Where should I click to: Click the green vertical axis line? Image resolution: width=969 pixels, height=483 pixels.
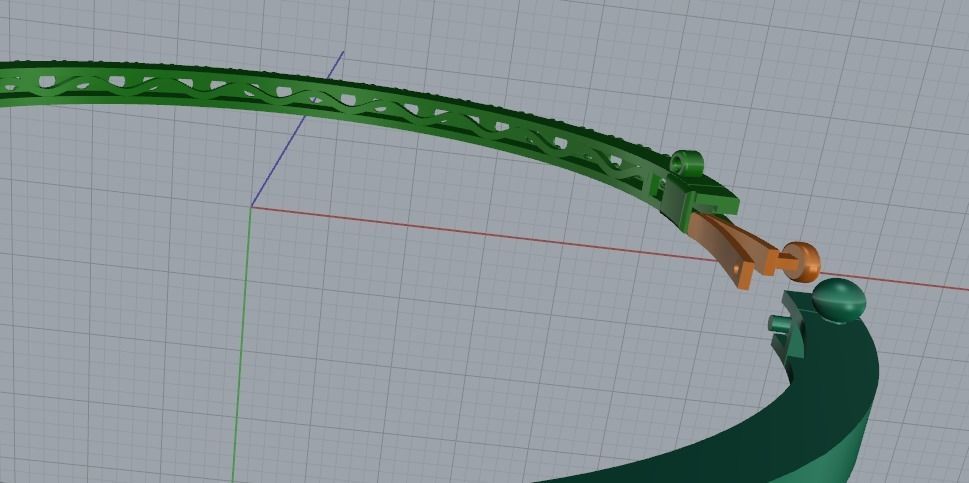[x=242, y=343]
